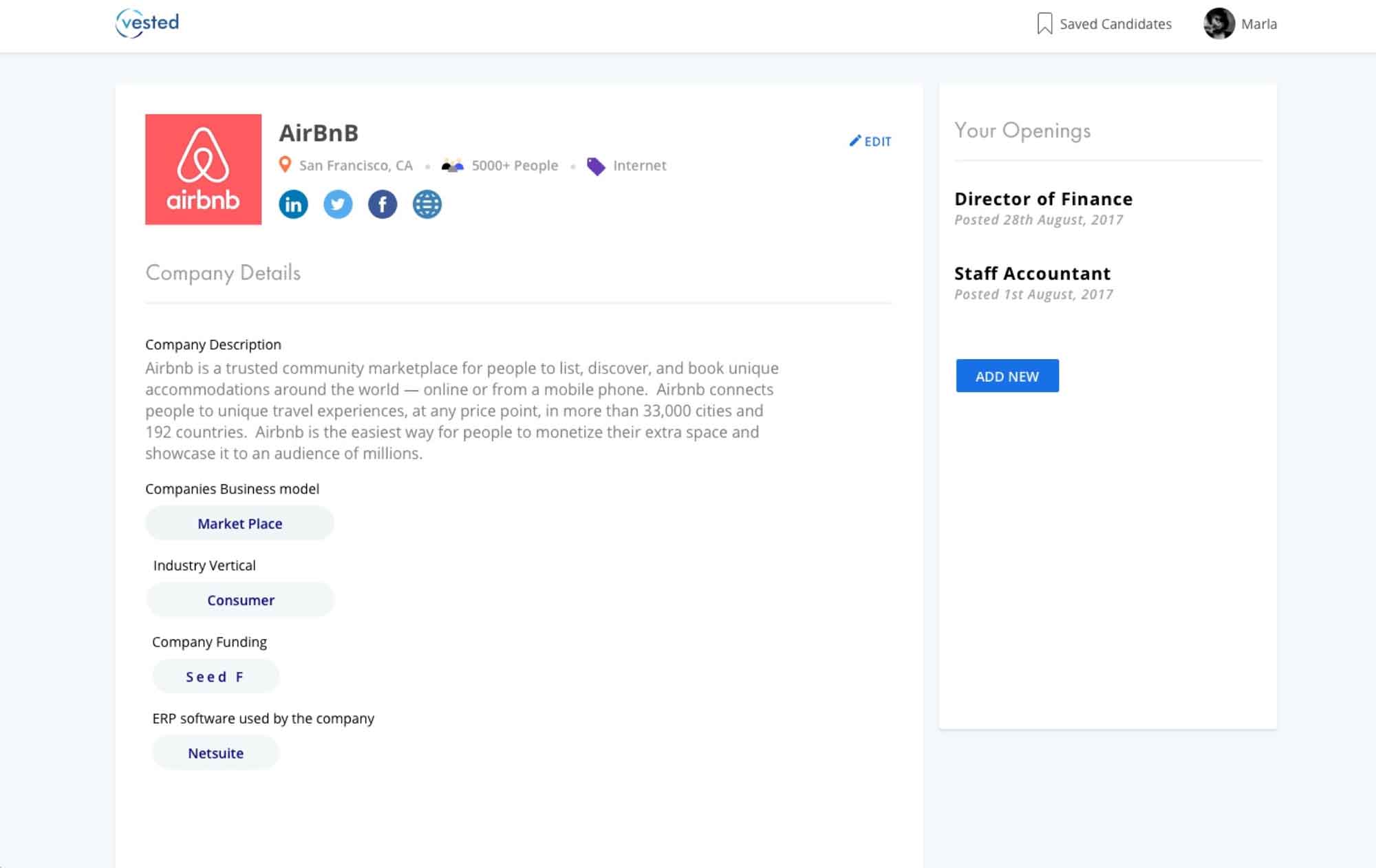1376x868 pixels.
Task: Select the Market Place business model tag
Action: click(239, 523)
